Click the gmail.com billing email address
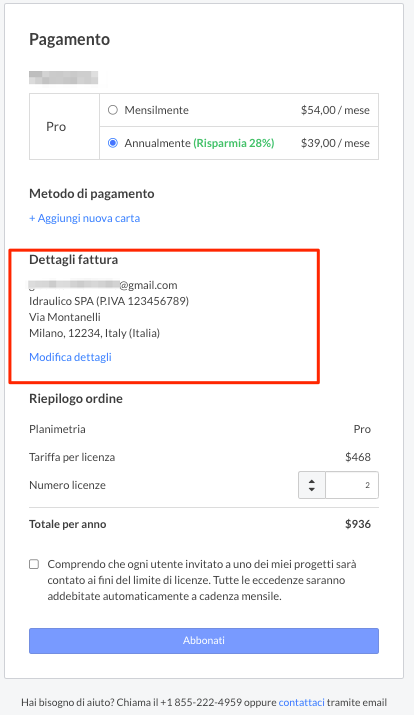The image size is (414, 715). tap(103, 285)
